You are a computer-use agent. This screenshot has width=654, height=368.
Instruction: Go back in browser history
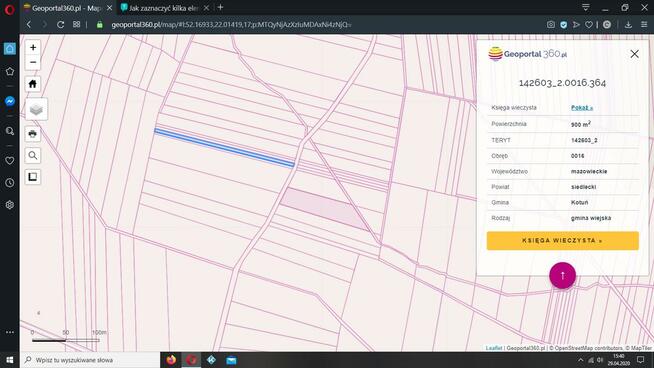(29, 25)
